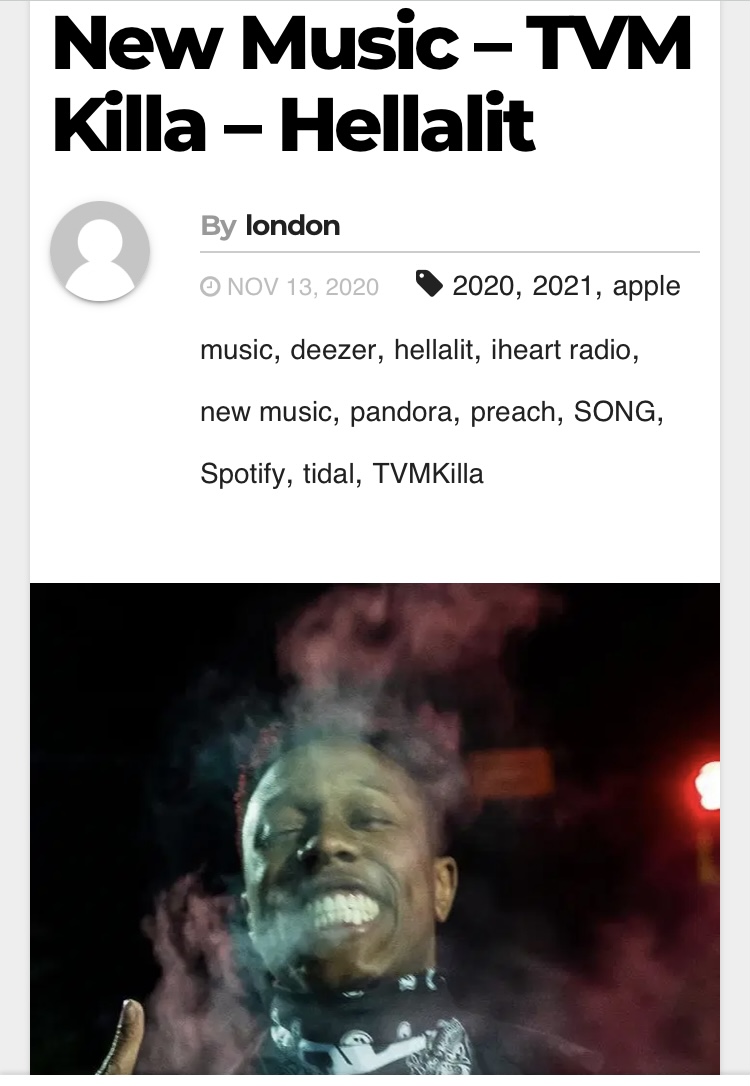Open the '2021' tag link
The height and width of the screenshot is (1086, 750).
[562, 285]
